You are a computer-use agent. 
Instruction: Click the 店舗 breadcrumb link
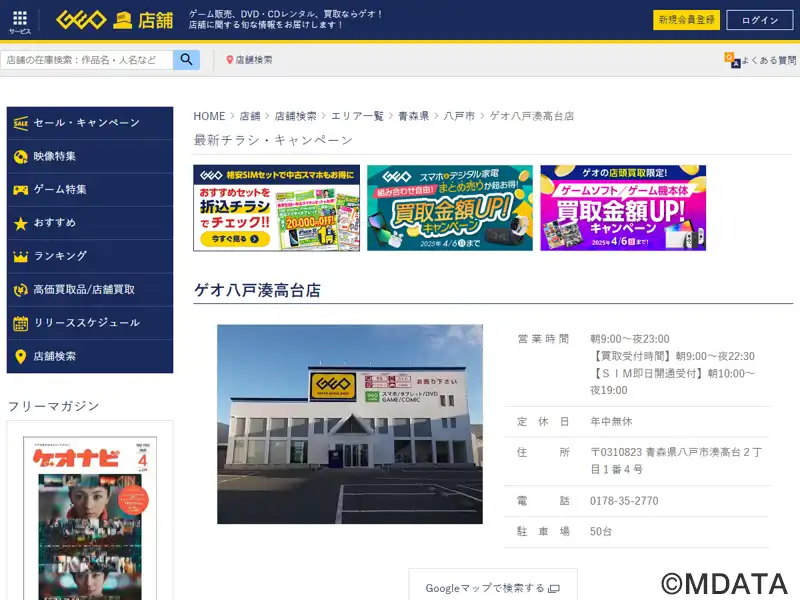(x=250, y=116)
